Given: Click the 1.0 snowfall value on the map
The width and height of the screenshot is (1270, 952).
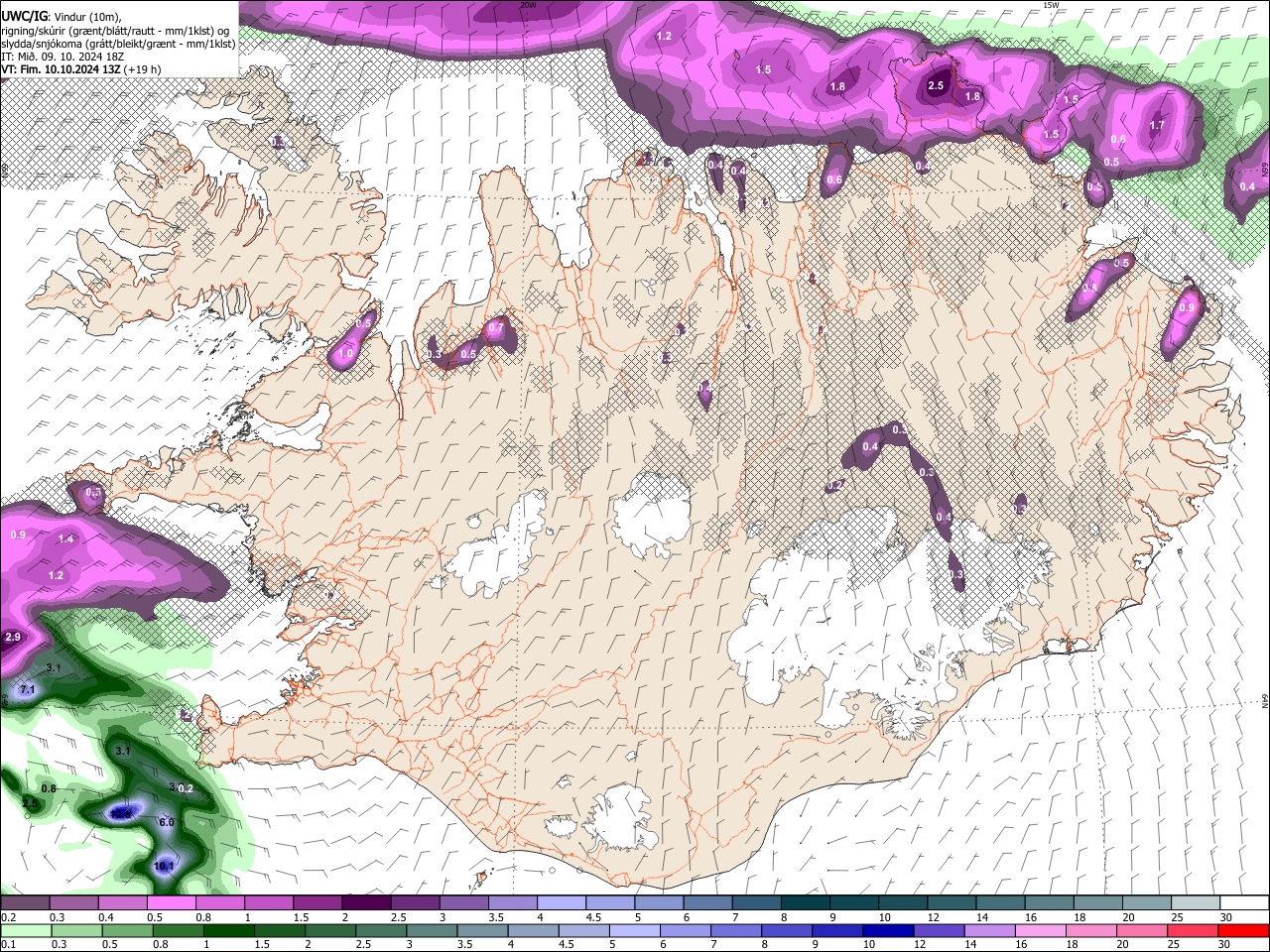Looking at the screenshot, I should tap(346, 353).
